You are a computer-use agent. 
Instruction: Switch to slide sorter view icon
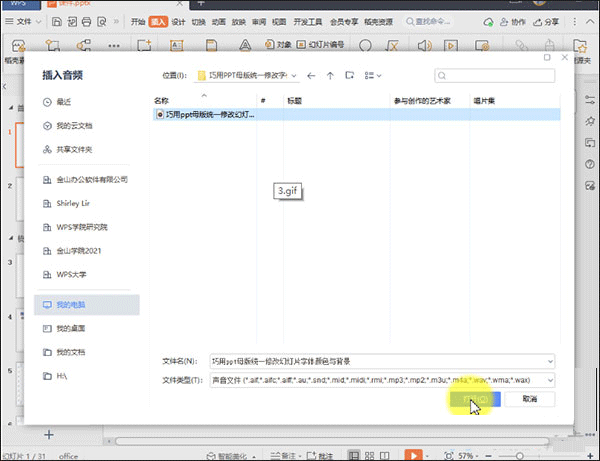pyautogui.click(x=369, y=456)
